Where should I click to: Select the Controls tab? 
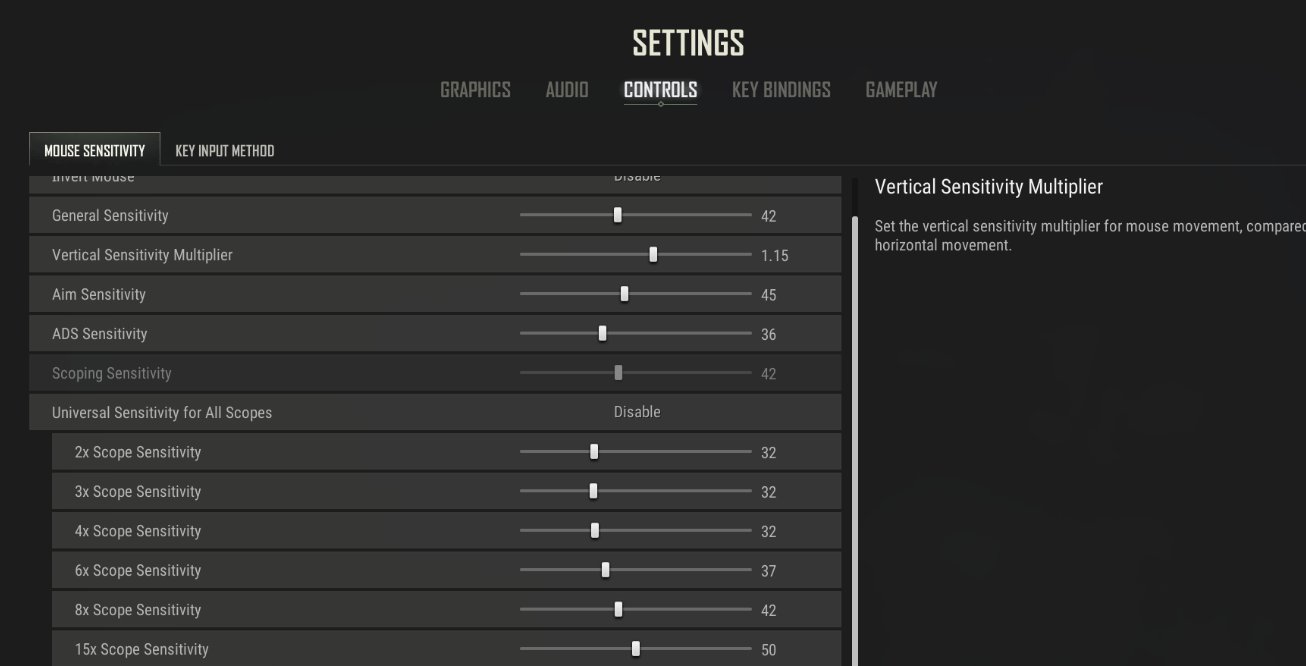click(x=660, y=90)
